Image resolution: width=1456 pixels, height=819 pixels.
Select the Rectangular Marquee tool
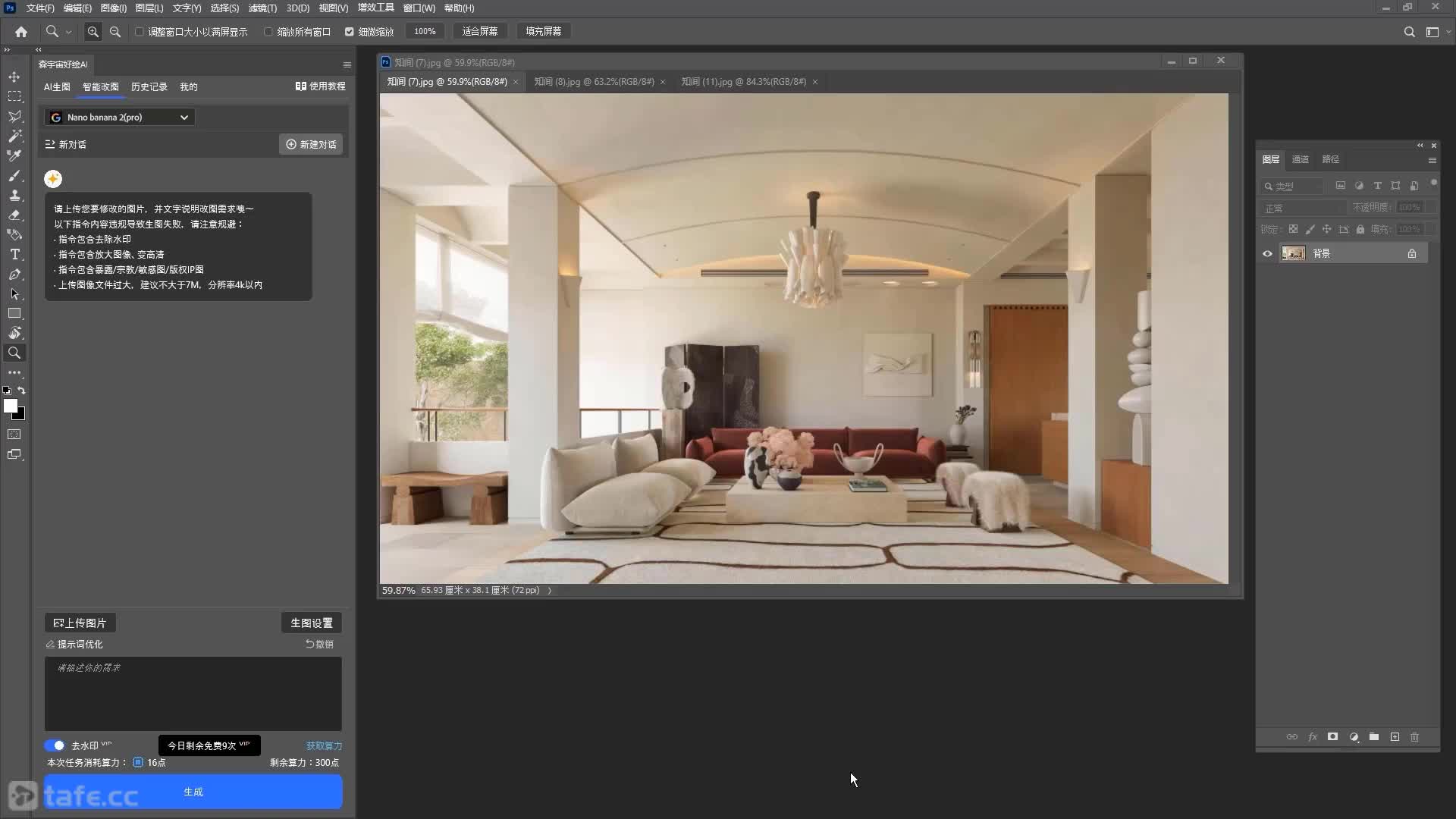point(14,96)
